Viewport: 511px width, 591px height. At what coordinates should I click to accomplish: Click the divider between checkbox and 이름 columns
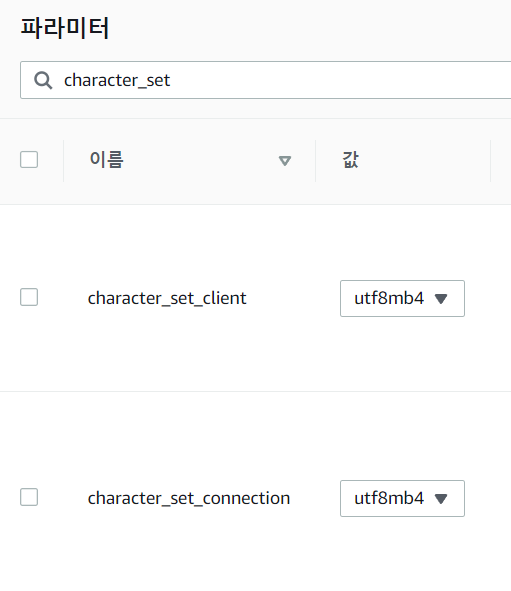(64, 161)
